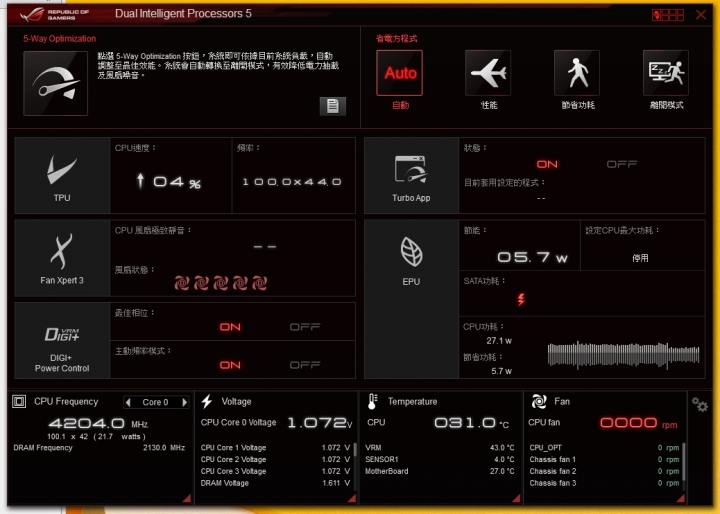Launch the 5-Way Optimization speedometer button
This screenshot has height=514, width=720.
[x=56, y=83]
